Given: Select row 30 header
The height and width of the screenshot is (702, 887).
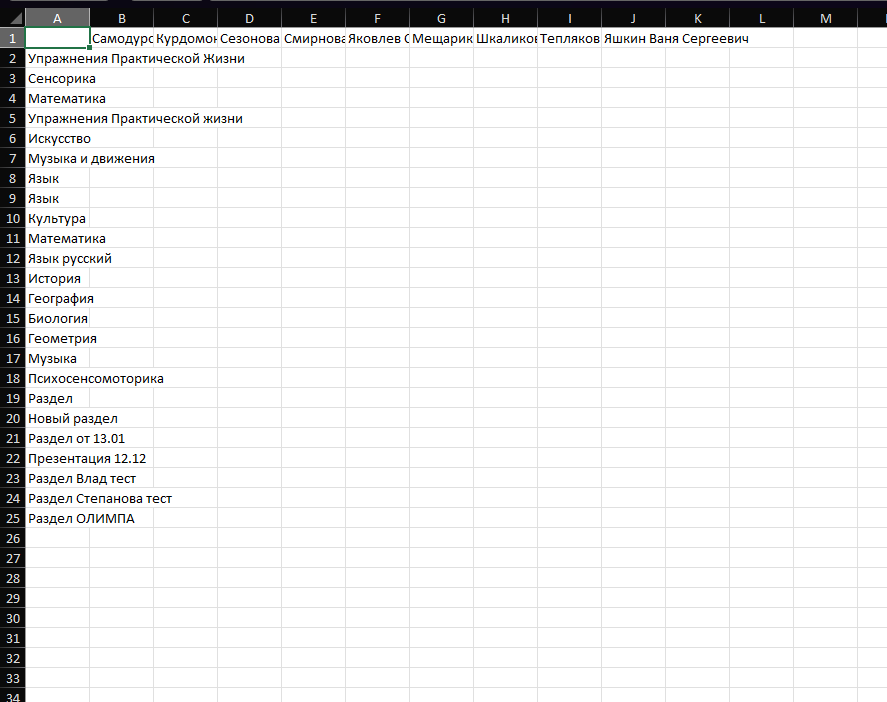Looking at the screenshot, I should pos(12,618).
